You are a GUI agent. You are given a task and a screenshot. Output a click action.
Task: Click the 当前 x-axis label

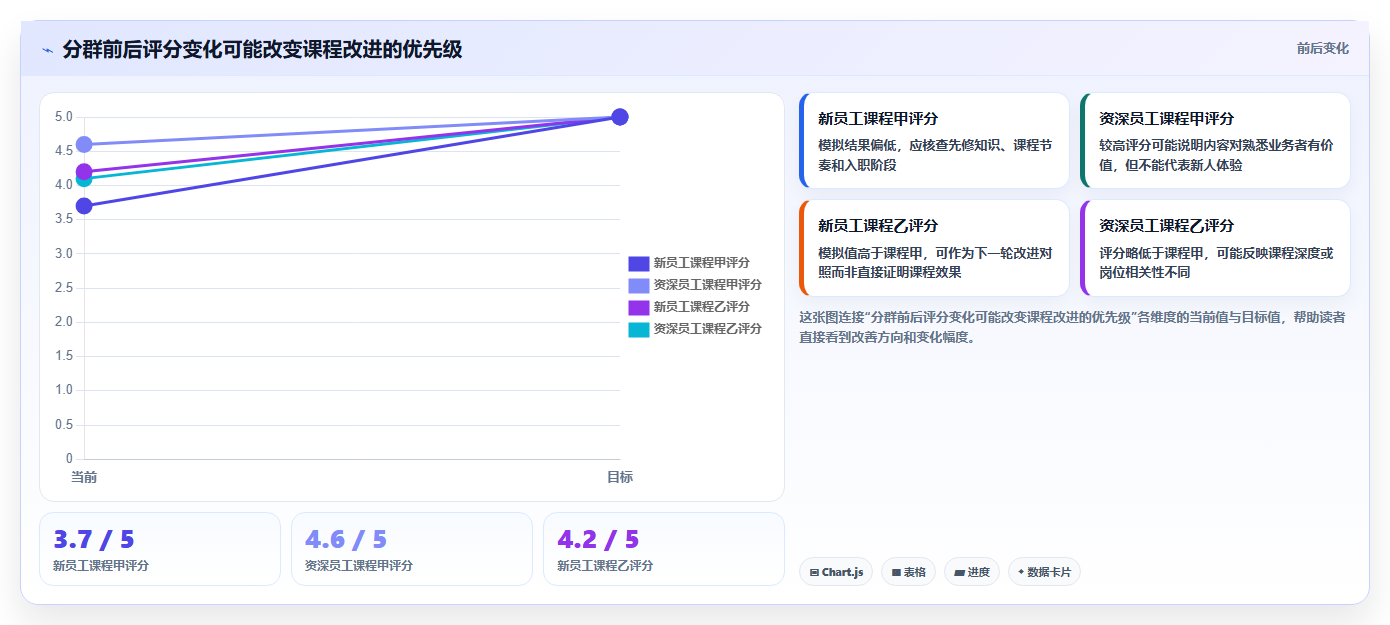pyautogui.click(x=84, y=477)
